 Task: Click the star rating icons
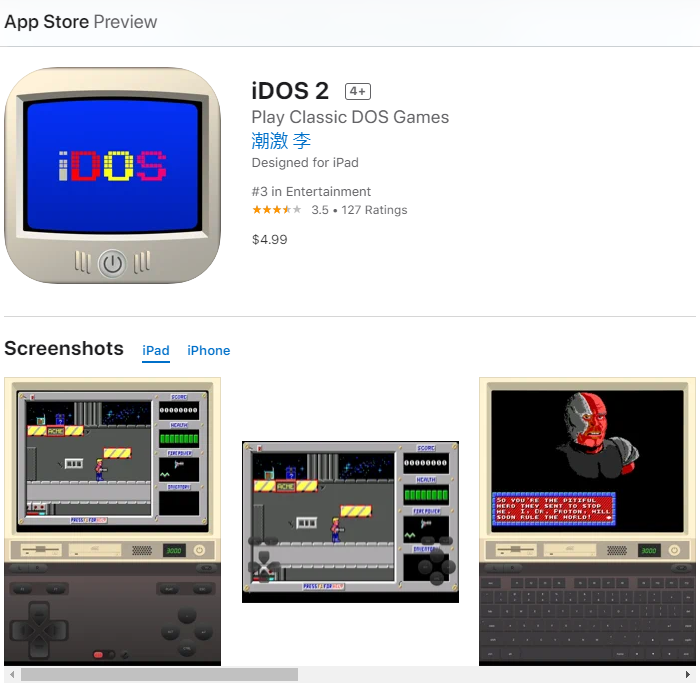(x=277, y=209)
